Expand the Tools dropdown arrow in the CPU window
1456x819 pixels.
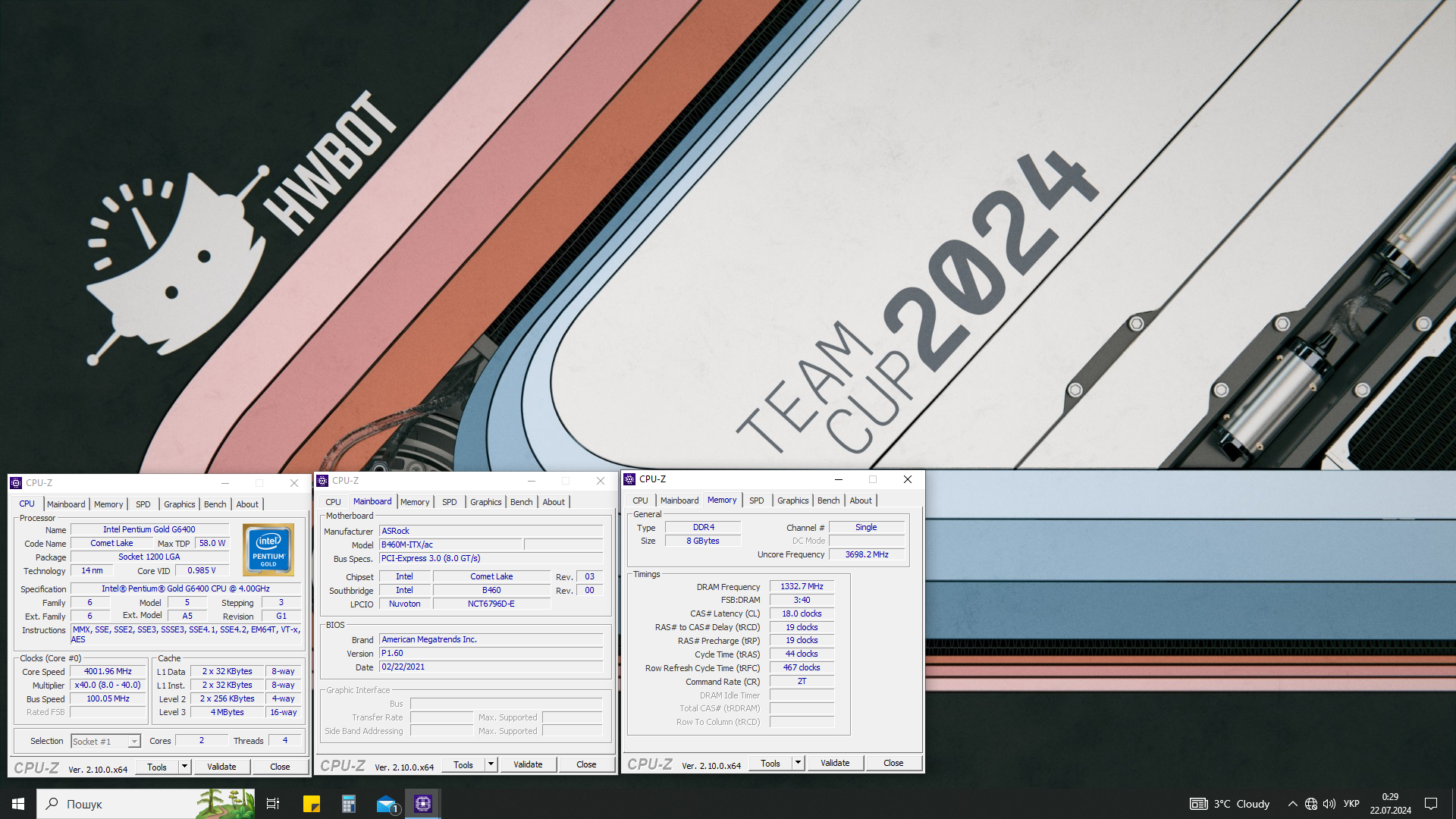pos(184,767)
